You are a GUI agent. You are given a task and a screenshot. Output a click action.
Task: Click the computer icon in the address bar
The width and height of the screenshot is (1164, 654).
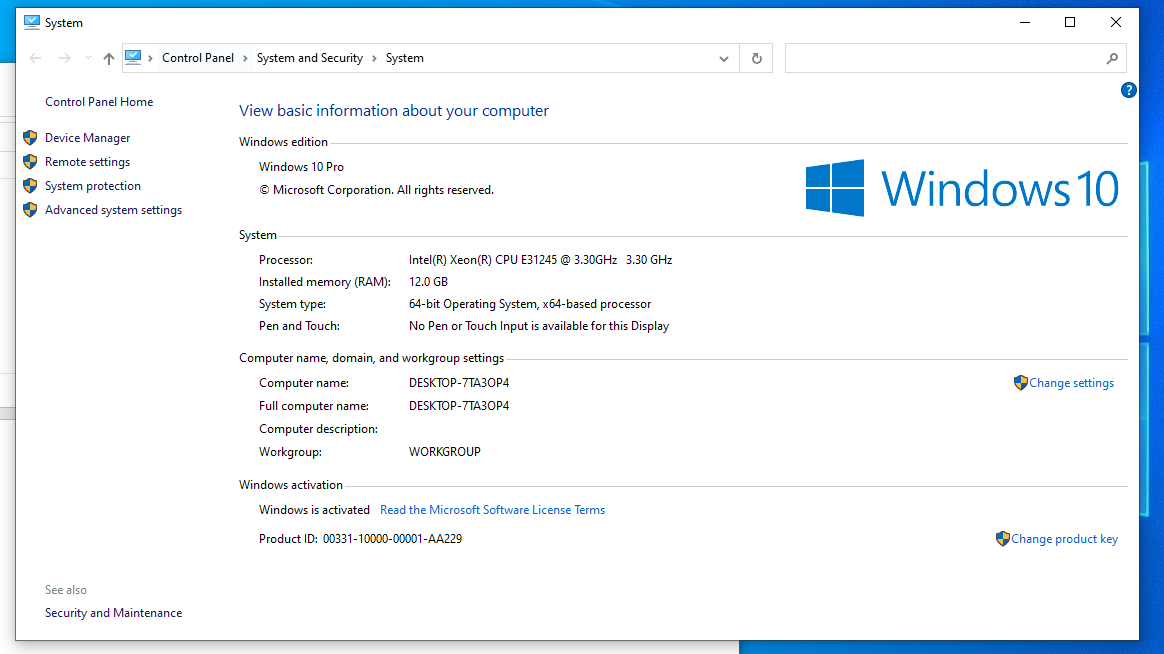coord(134,58)
